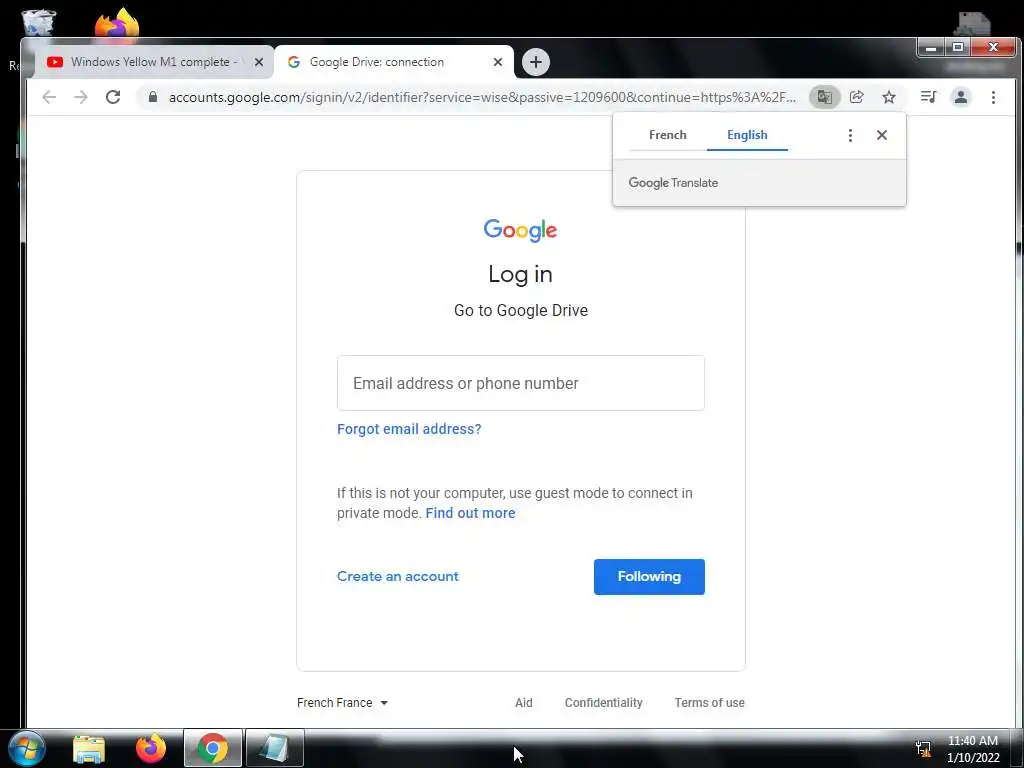Open Chrome's three-dot main menu
The width and height of the screenshot is (1024, 768).
point(993,97)
